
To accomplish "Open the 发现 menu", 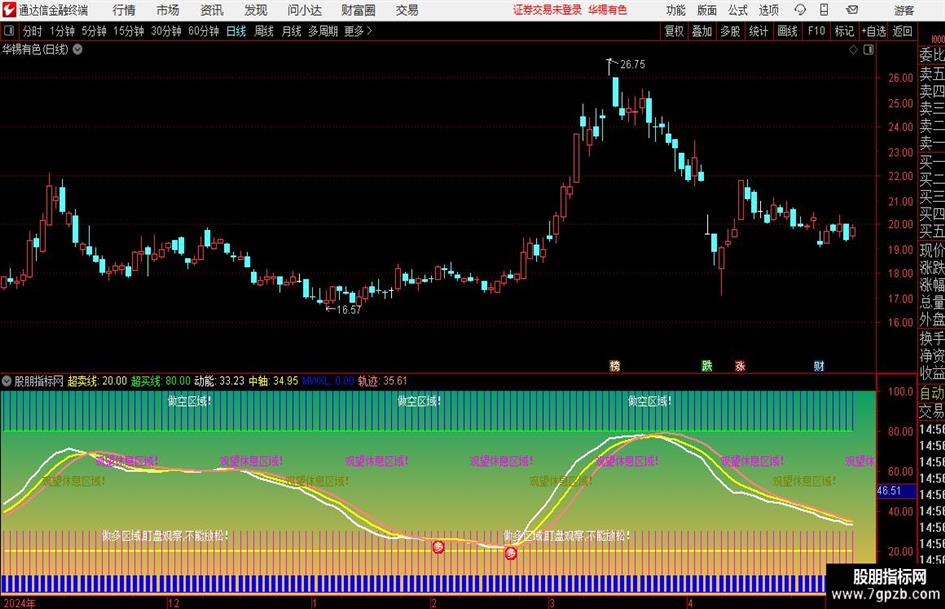I will [256, 10].
